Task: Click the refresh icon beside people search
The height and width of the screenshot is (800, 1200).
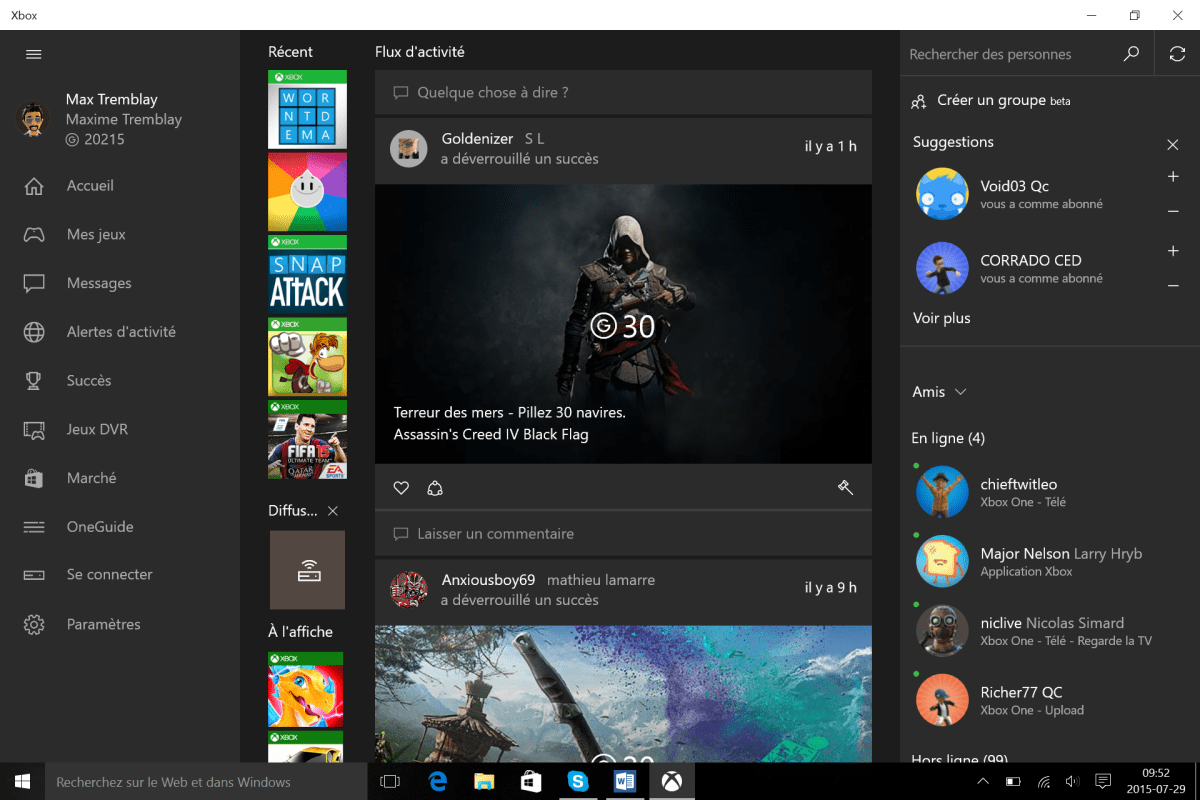Action: coord(1177,54)
